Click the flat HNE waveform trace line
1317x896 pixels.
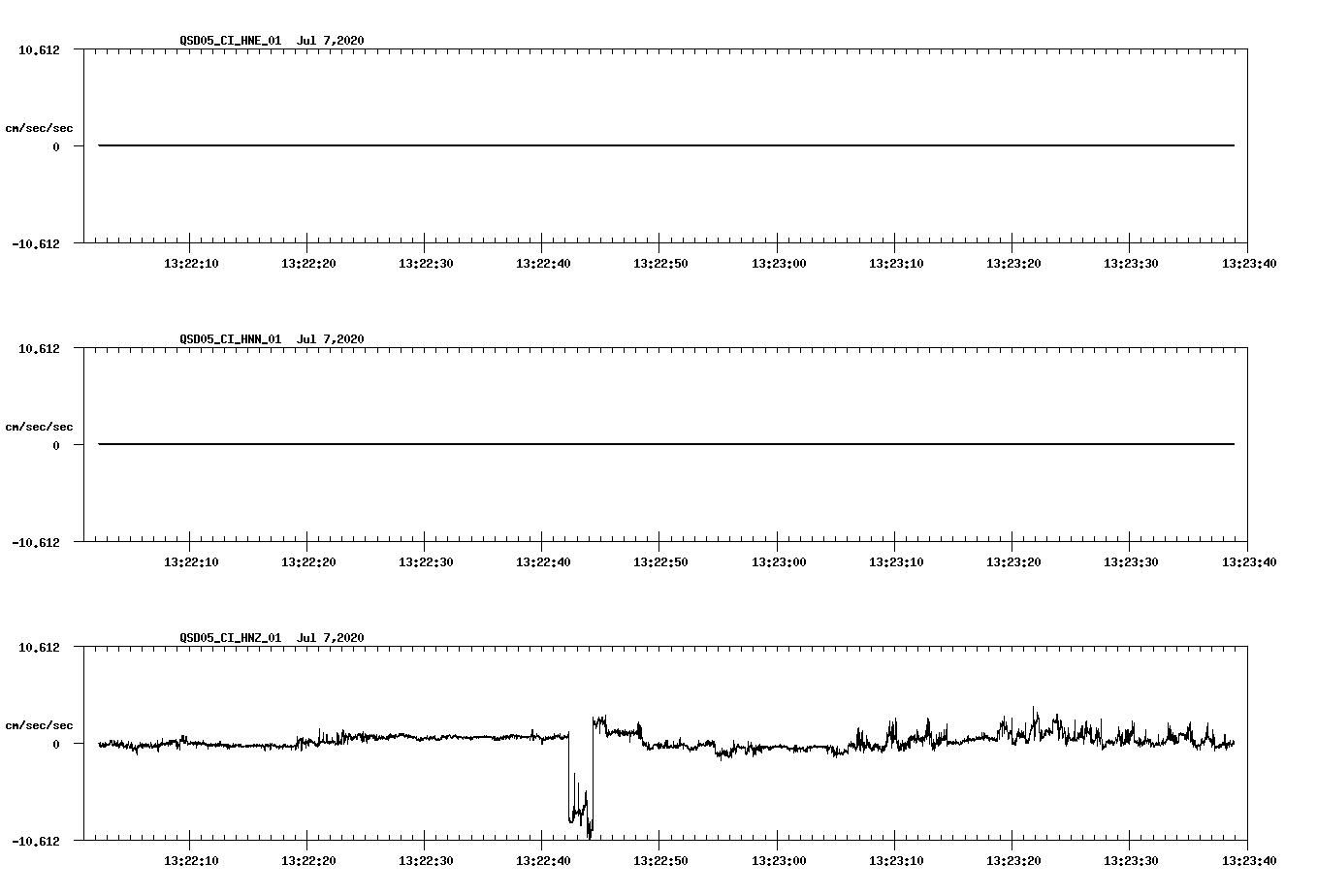pyautogui.click(x=666, y=145)
